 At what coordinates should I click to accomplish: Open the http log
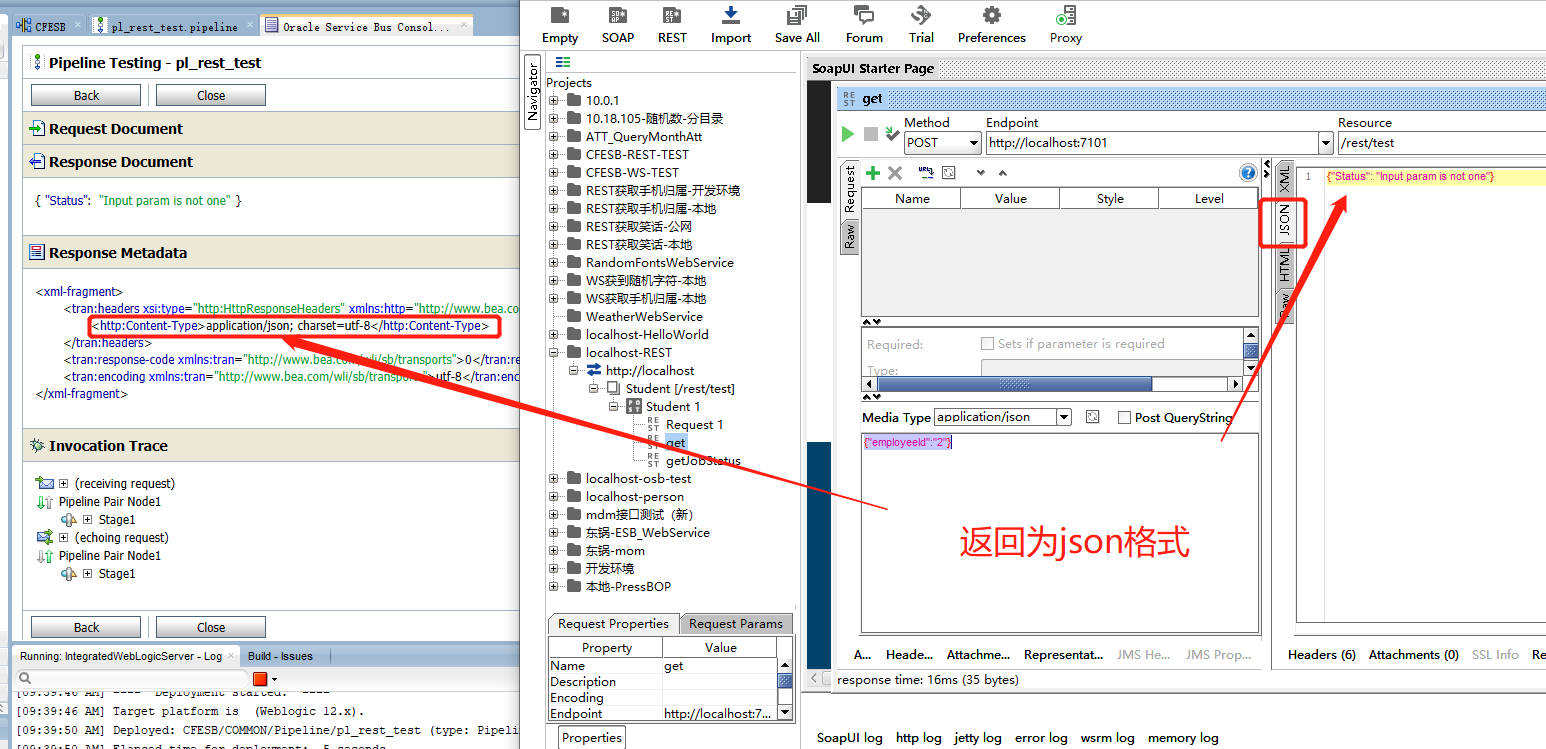point(919,738)
